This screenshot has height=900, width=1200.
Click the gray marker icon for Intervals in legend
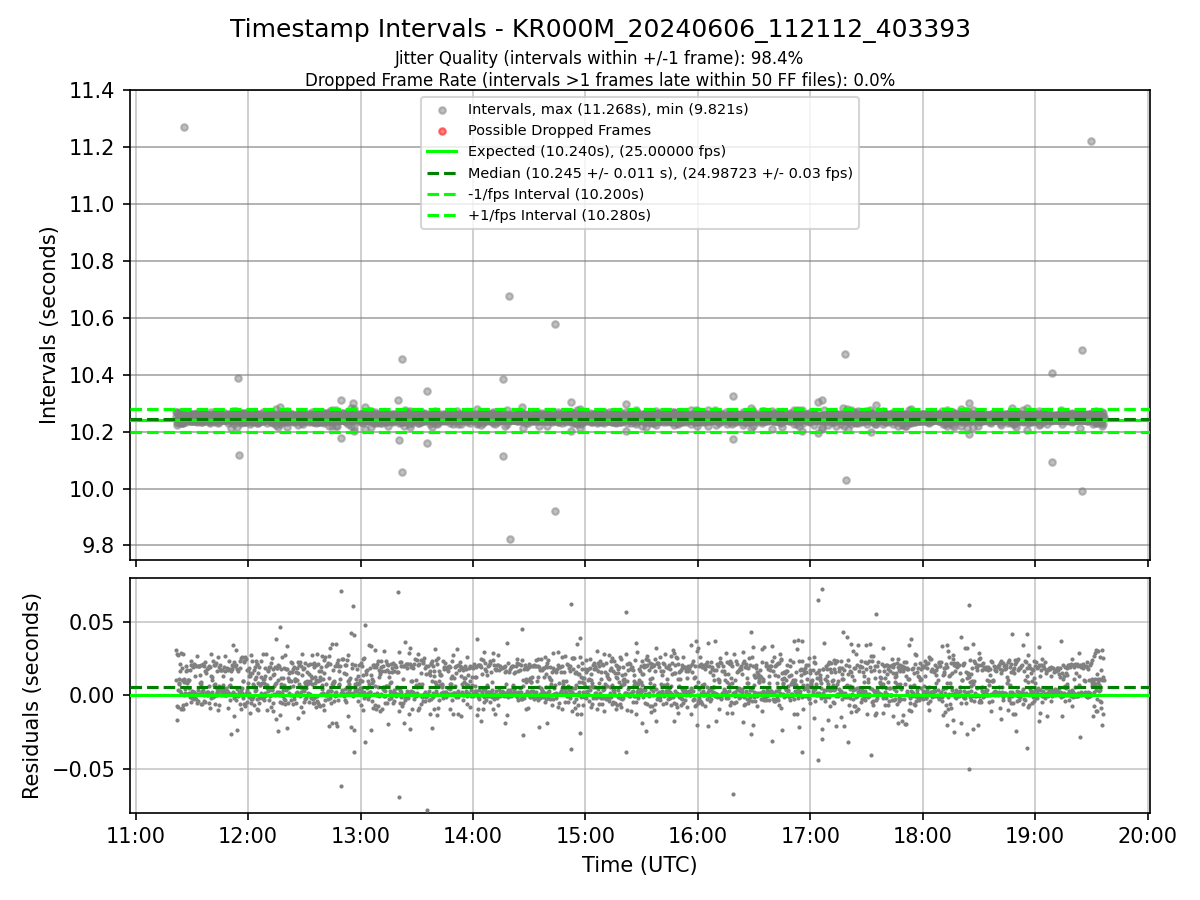tap(442, 110)
